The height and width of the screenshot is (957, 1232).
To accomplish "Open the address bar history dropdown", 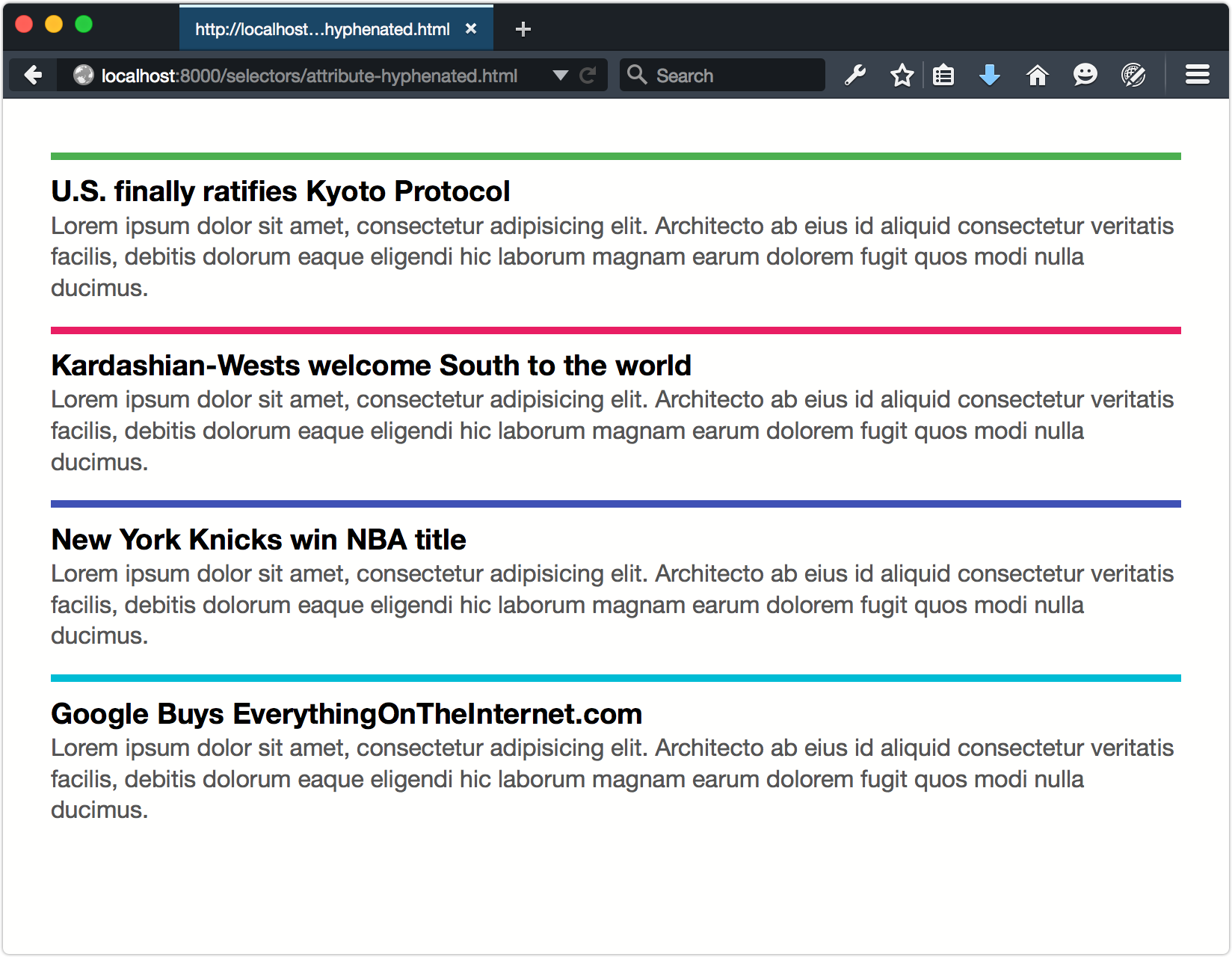I will [x=560, y=76].
